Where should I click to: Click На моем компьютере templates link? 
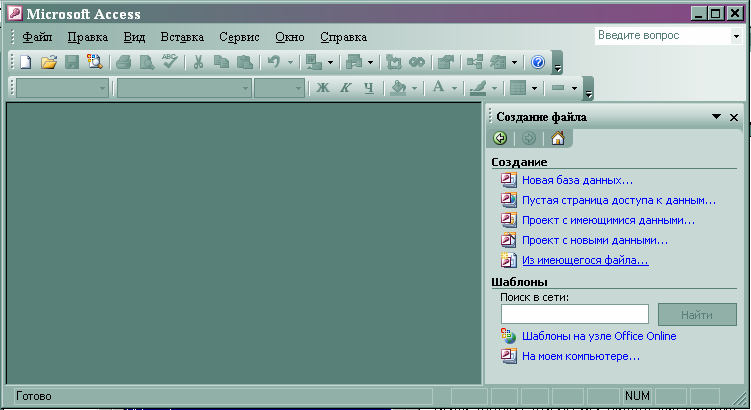pos(580,356)
